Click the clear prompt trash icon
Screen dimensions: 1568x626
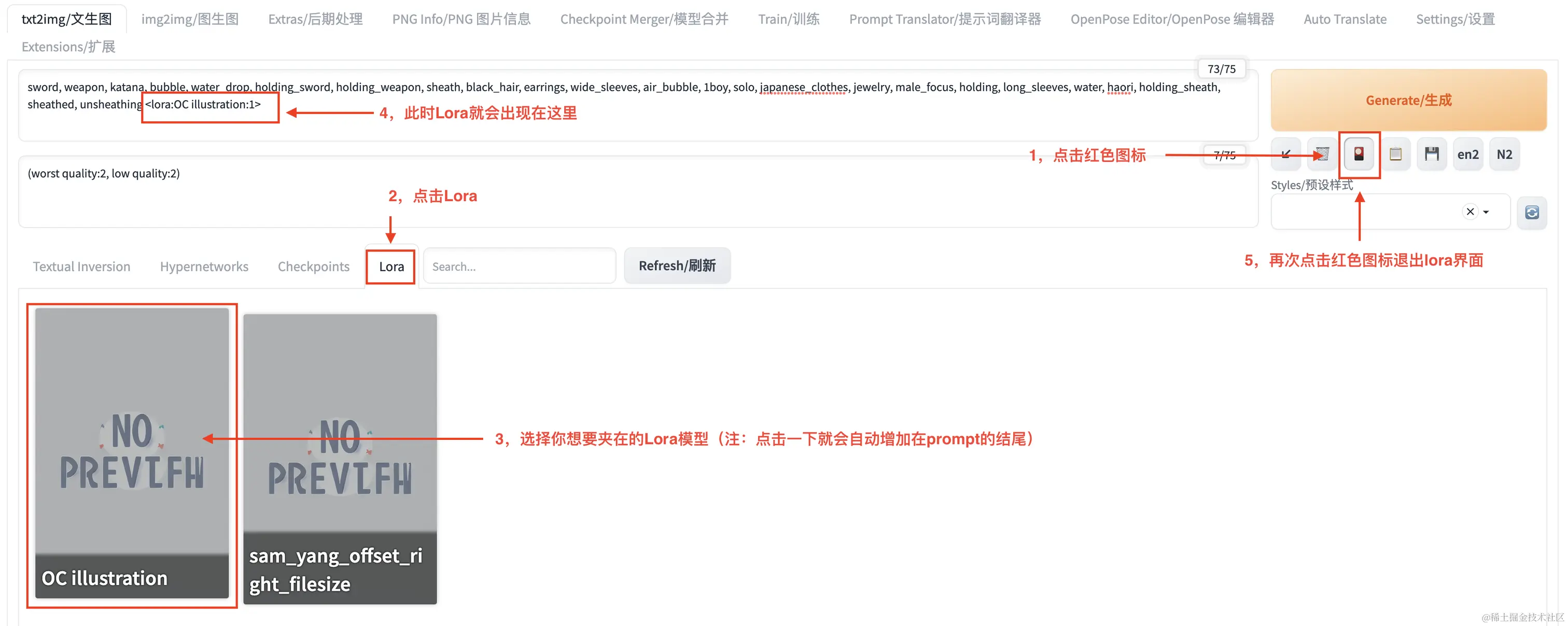(1322, 155)
